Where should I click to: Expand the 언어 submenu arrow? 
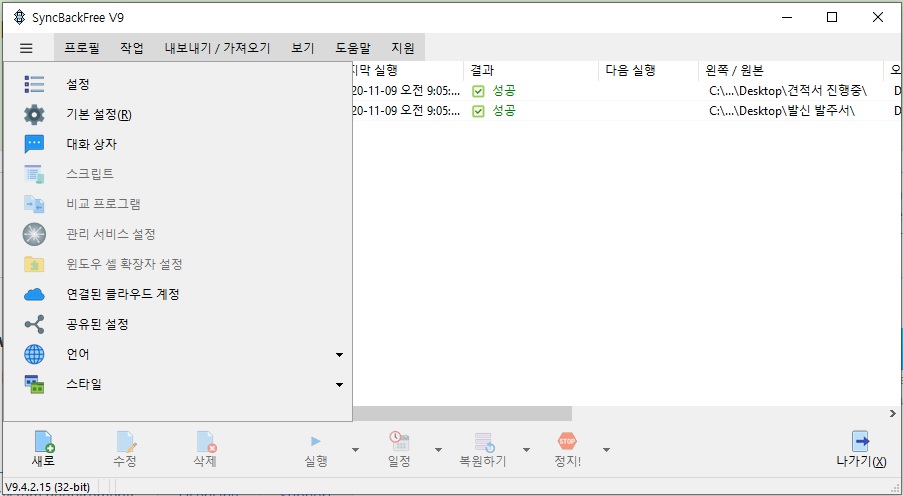point(339,355)
